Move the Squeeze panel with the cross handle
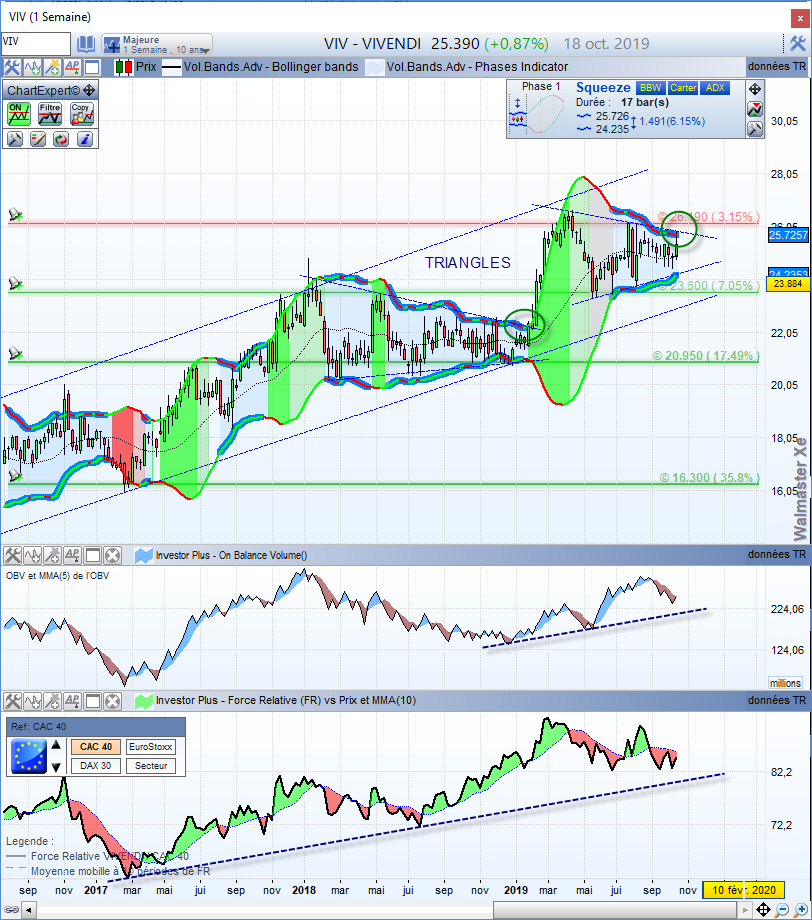 [x=755, y=89]
